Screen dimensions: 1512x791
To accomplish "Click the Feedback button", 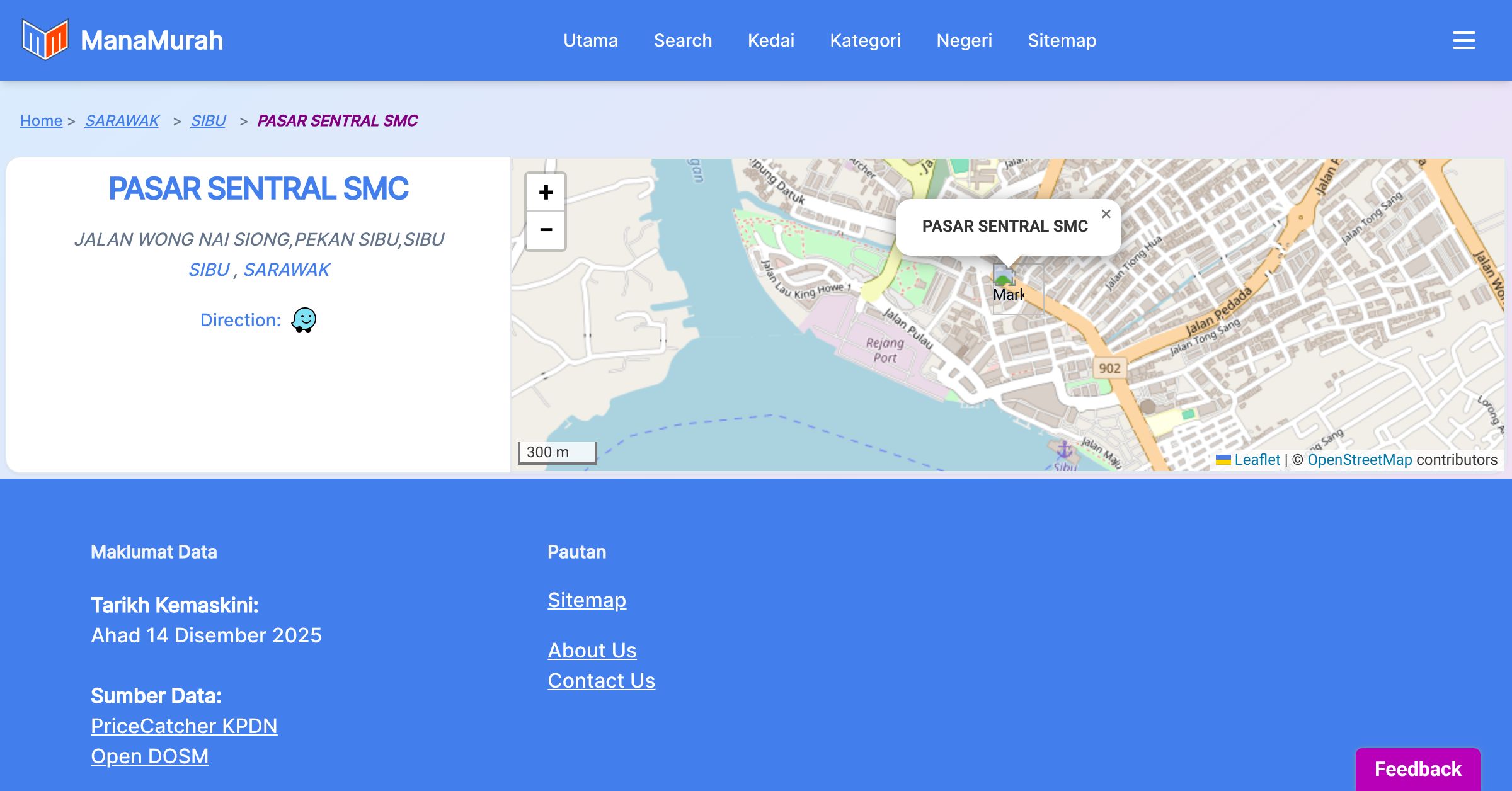I will [1417, 768].
